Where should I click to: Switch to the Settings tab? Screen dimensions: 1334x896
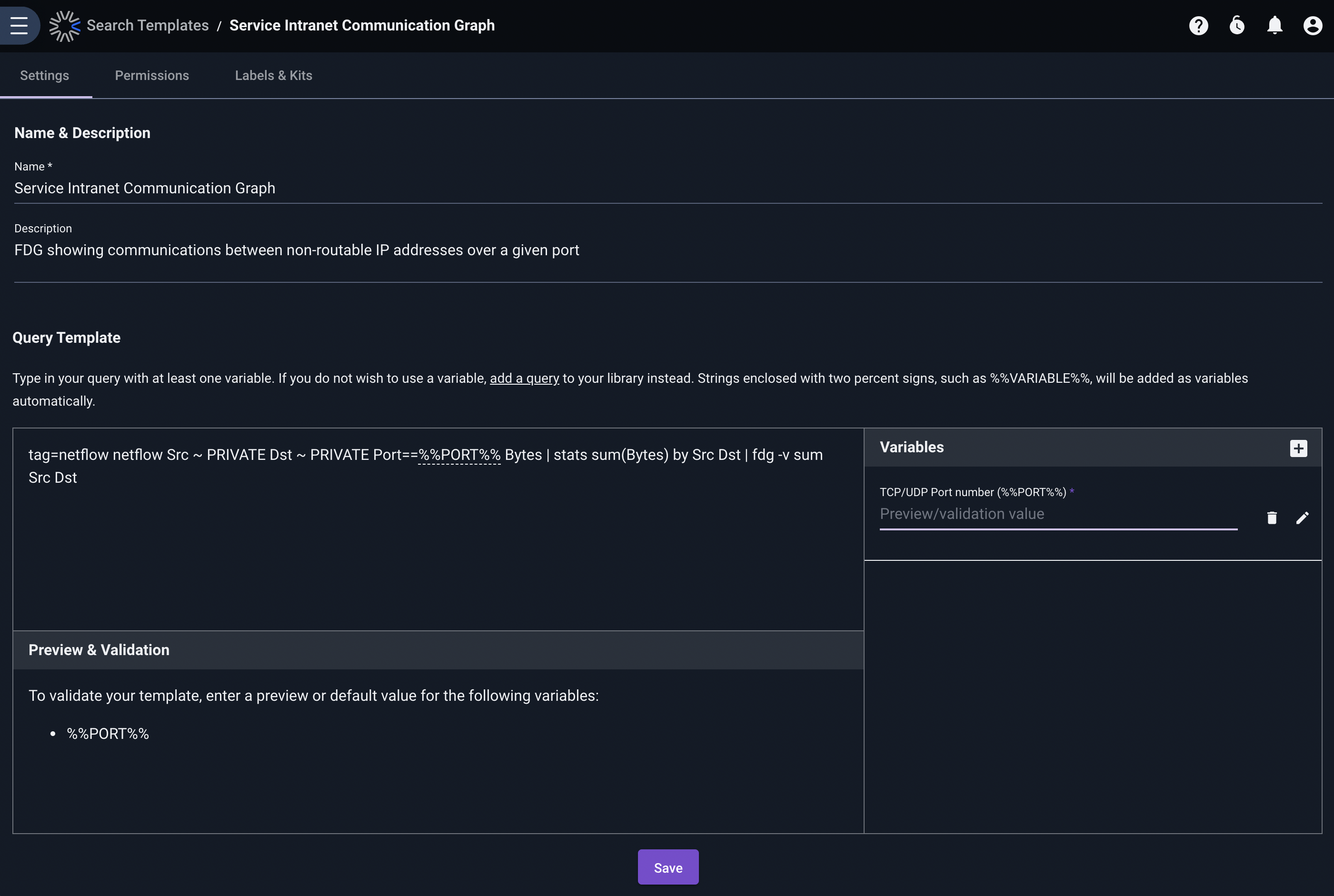pyautogui.click(x=45, y=75)
